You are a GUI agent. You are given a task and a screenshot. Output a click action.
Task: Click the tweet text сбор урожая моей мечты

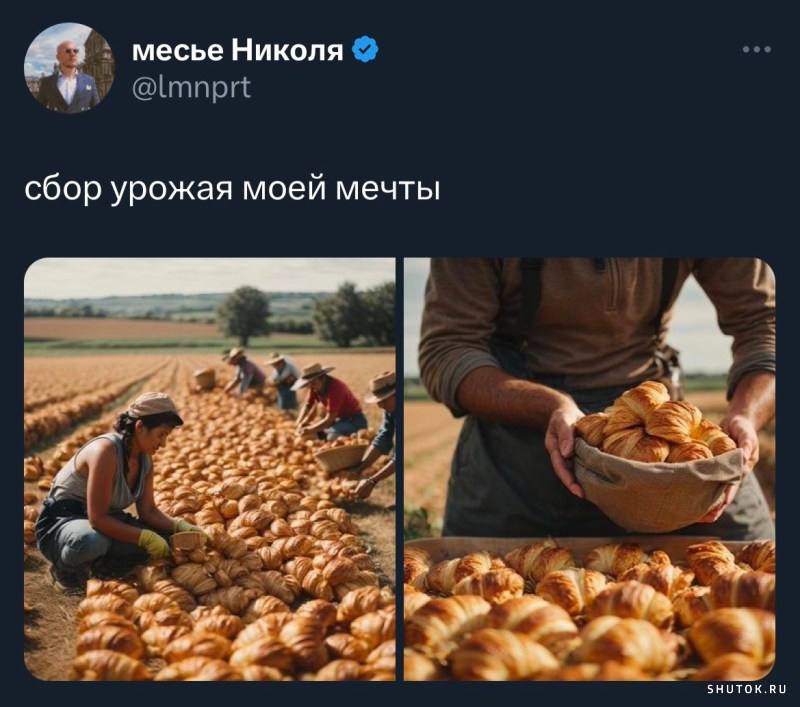click(232, 189)
